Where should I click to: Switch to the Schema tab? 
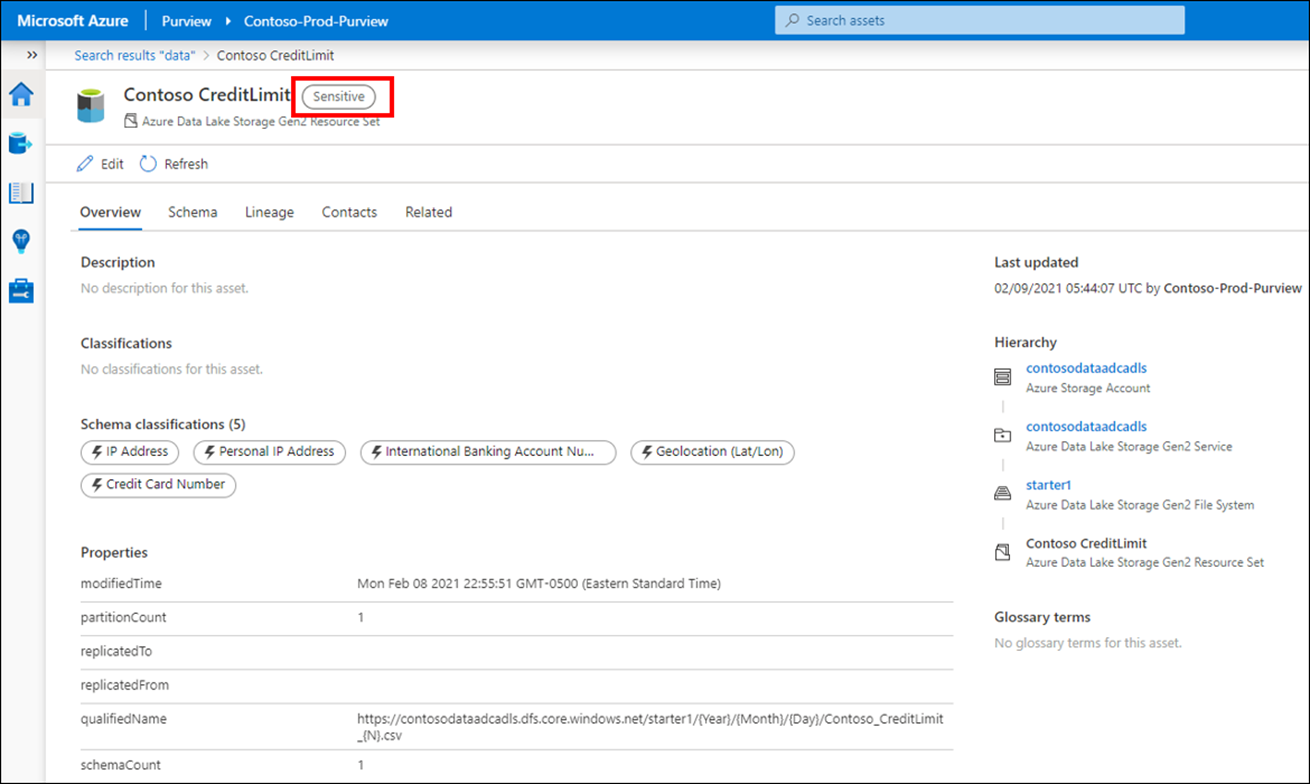(x=192, y=212)
